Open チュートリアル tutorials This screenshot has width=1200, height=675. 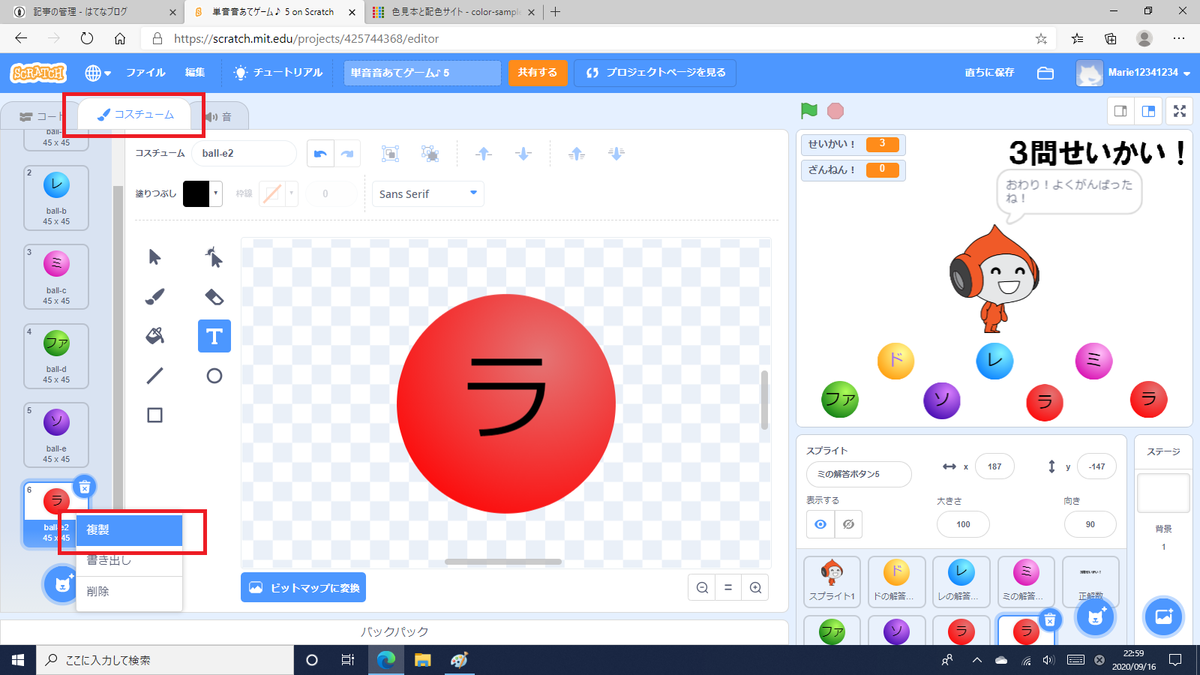(278, 73)
